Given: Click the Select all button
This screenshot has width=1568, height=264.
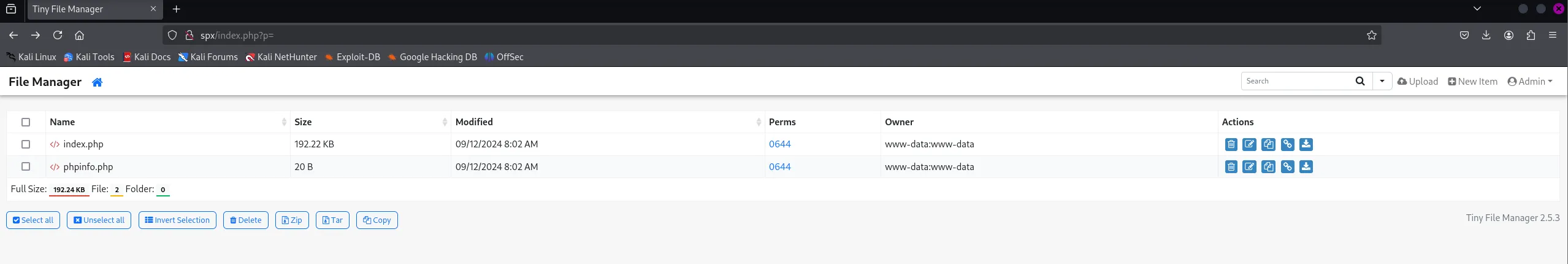Looking at the screenshot, I should pos(33,220).
